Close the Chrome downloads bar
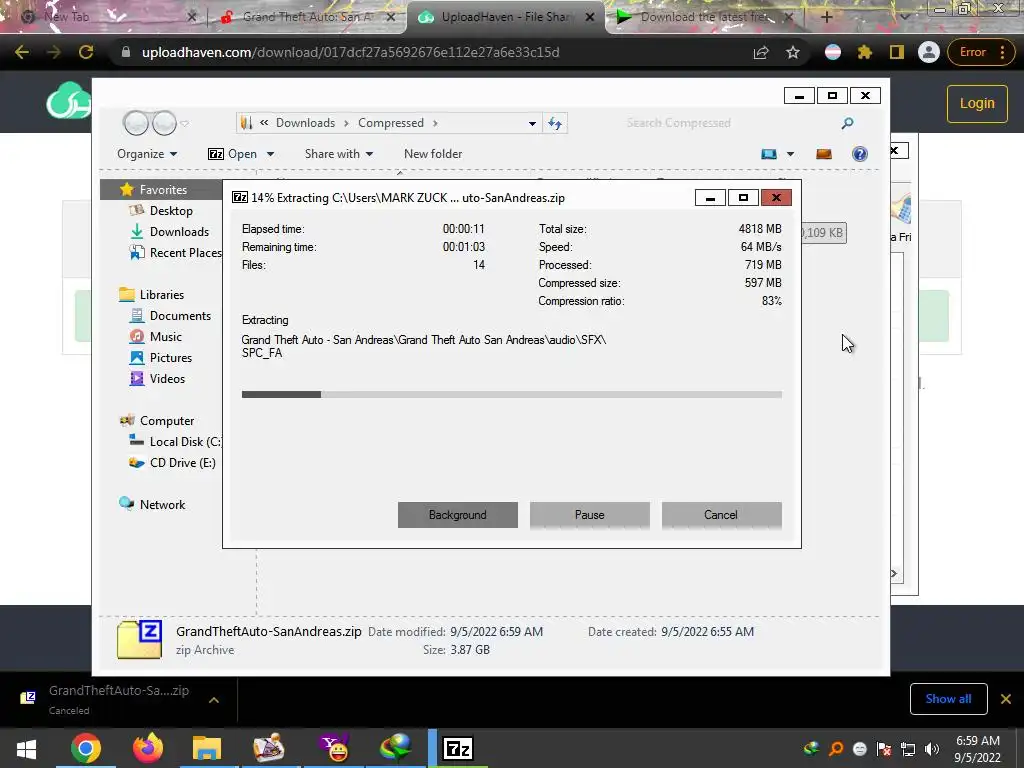 click(1006, 699)
